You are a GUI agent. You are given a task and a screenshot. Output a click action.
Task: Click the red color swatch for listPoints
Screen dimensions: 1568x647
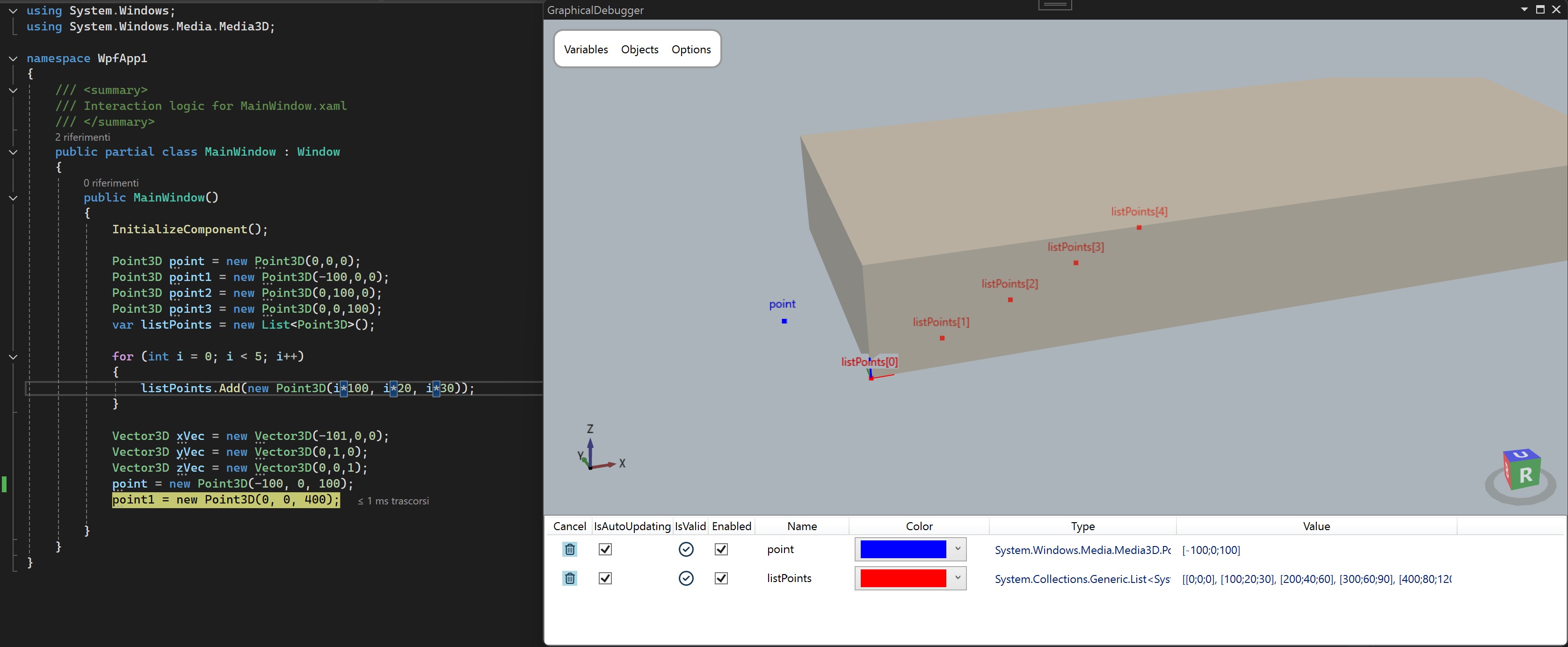(903, 578)
